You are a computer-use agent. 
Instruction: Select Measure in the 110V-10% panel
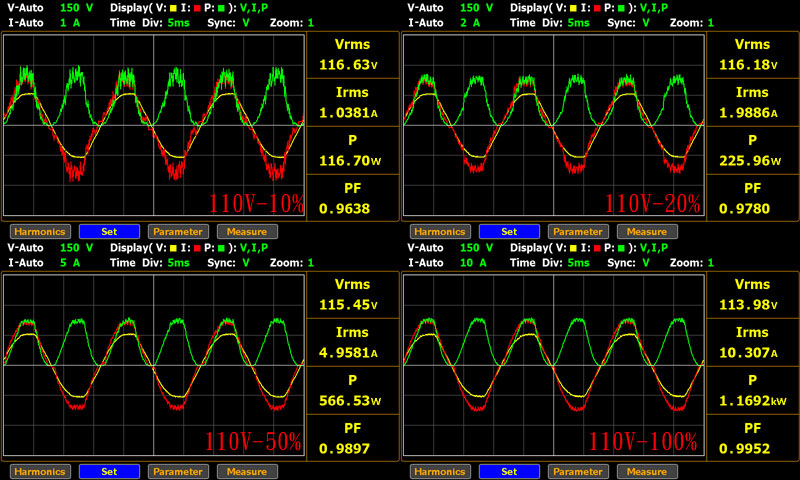click(x=247, y=232)
